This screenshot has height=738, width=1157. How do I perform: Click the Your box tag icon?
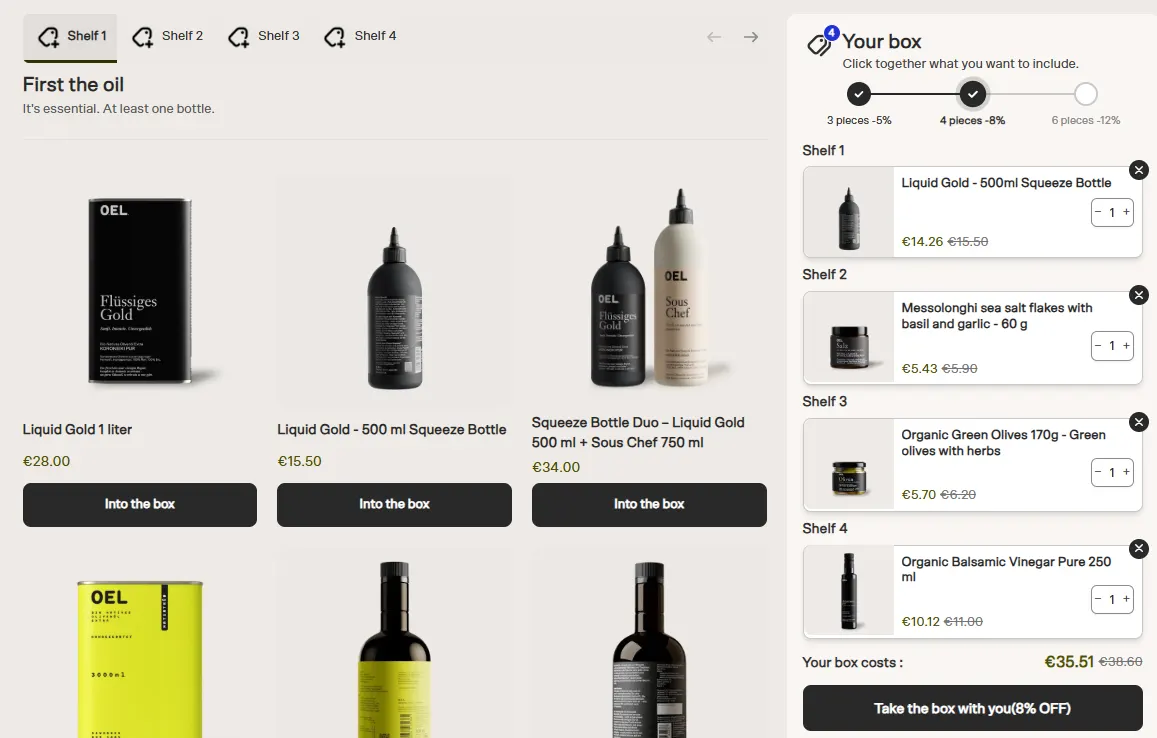[819, 44]
